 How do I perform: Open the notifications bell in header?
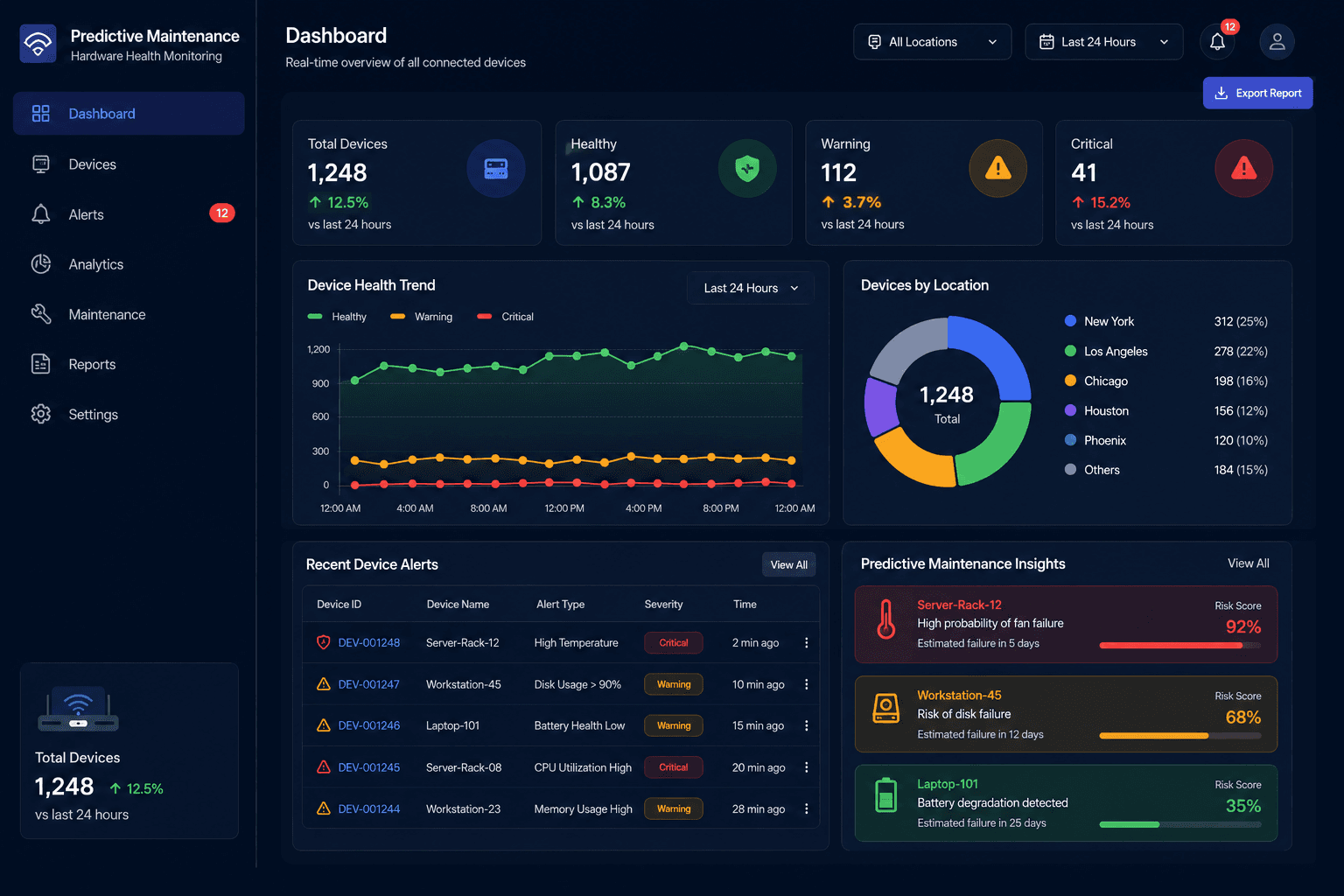coord(1217,42)
